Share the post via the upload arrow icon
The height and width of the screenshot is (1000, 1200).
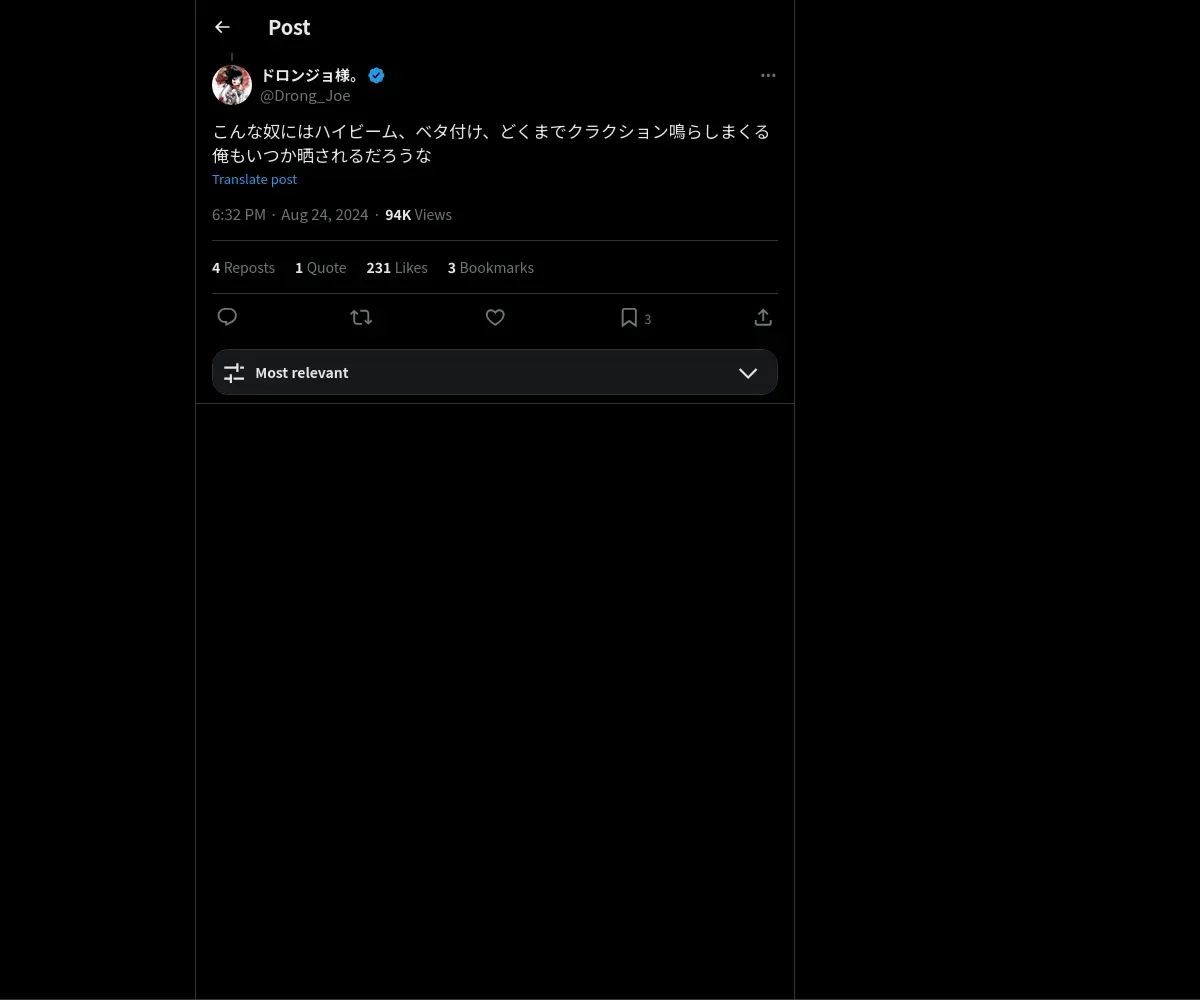[763, 317]
